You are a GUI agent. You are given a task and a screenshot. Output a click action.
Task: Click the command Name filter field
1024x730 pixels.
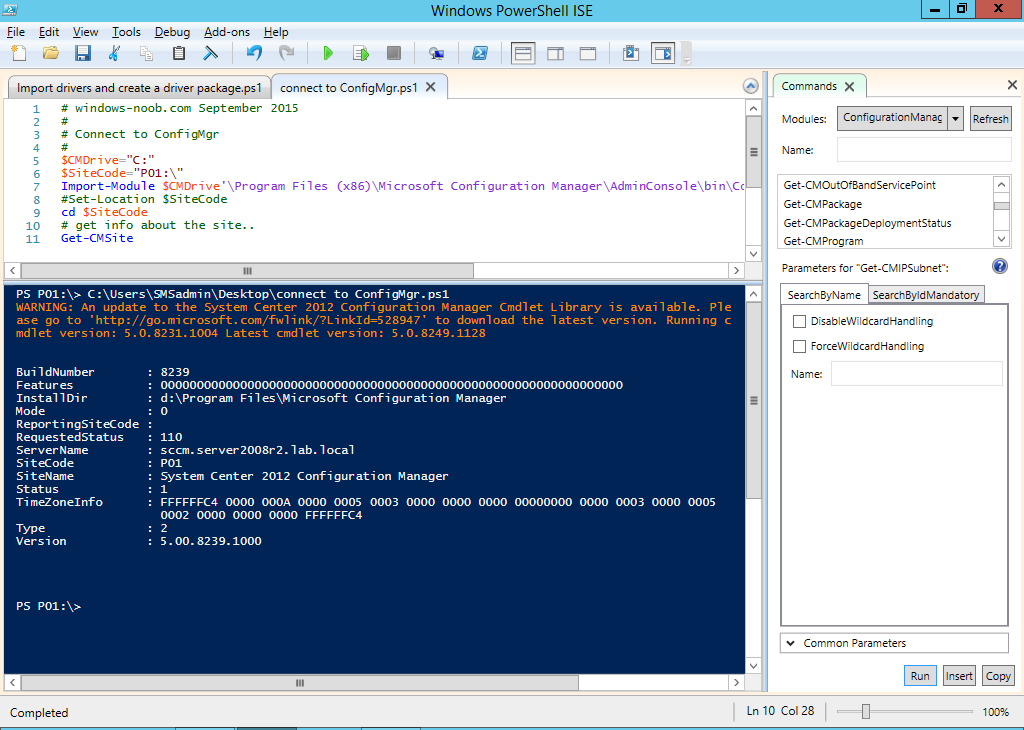[x=923, y=150]
